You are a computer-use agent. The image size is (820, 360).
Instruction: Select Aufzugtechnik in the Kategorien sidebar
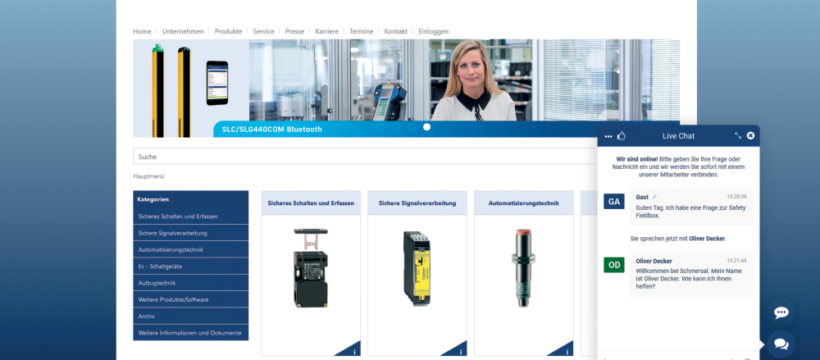(191, 283)
